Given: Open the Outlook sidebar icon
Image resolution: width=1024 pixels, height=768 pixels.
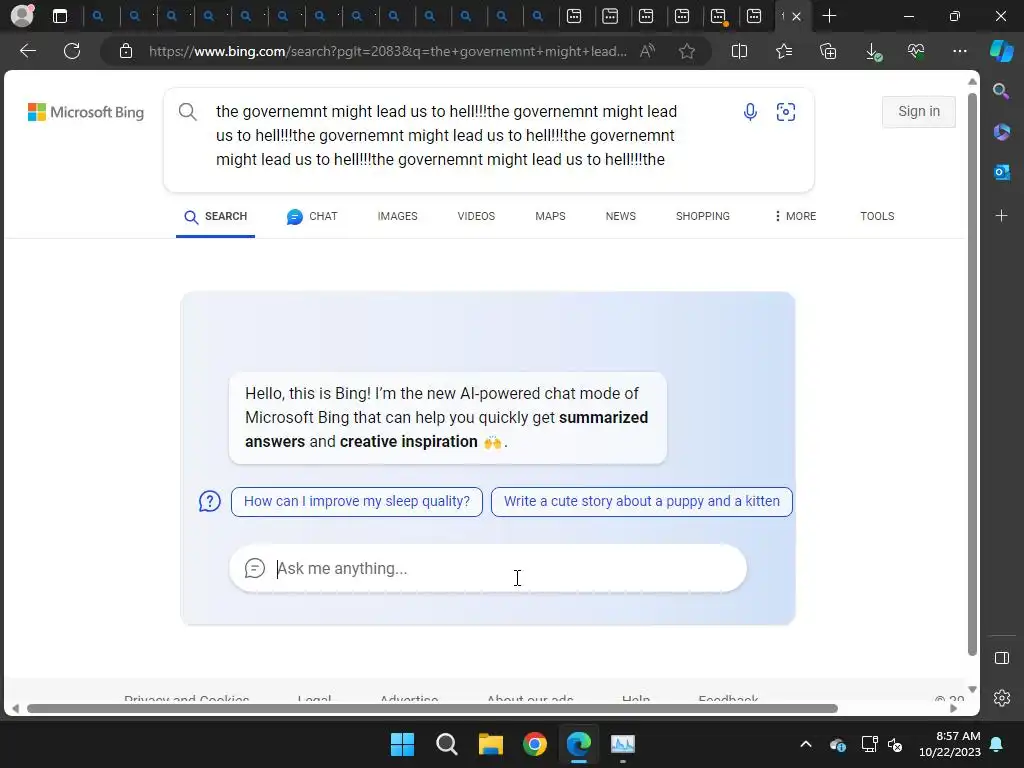Looking at the screenshot, I should [1001, 172].
